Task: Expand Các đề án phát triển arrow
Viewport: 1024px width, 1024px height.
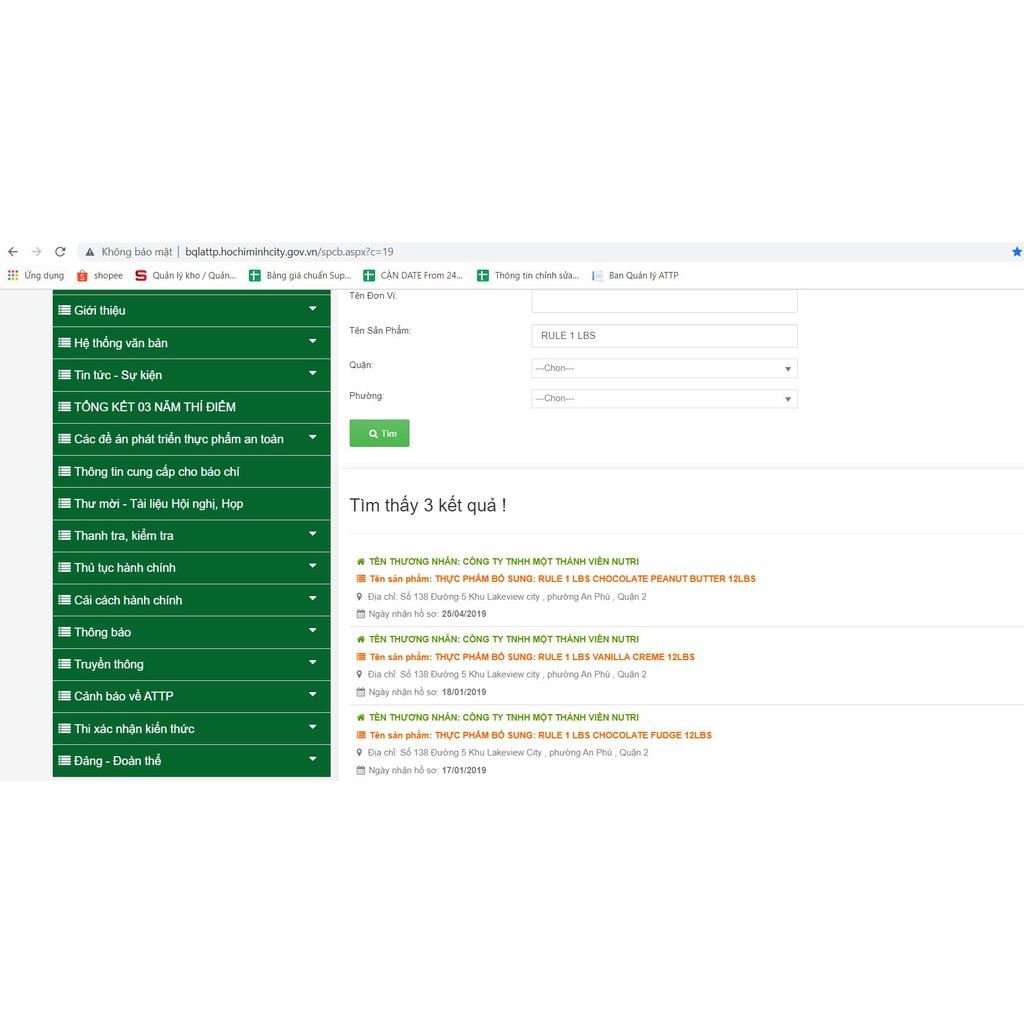Action: click(312, 437)
